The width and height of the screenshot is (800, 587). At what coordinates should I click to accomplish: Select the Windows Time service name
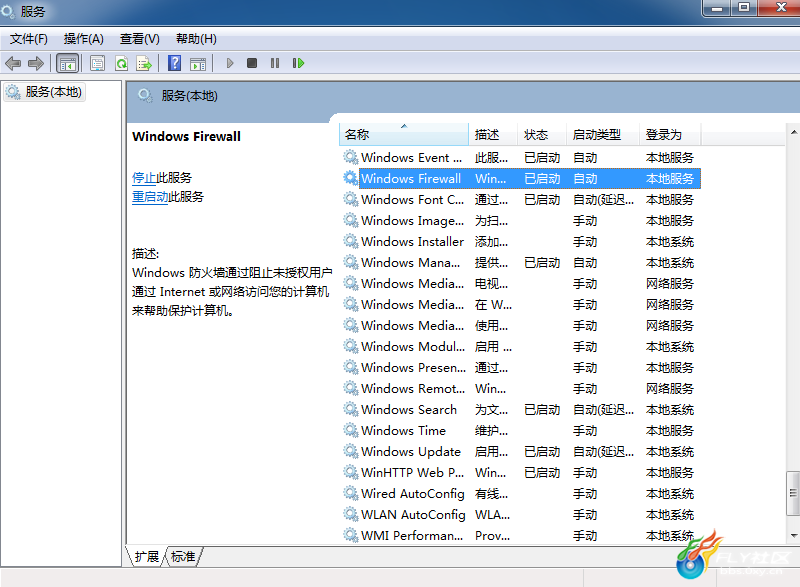point(403,431)
